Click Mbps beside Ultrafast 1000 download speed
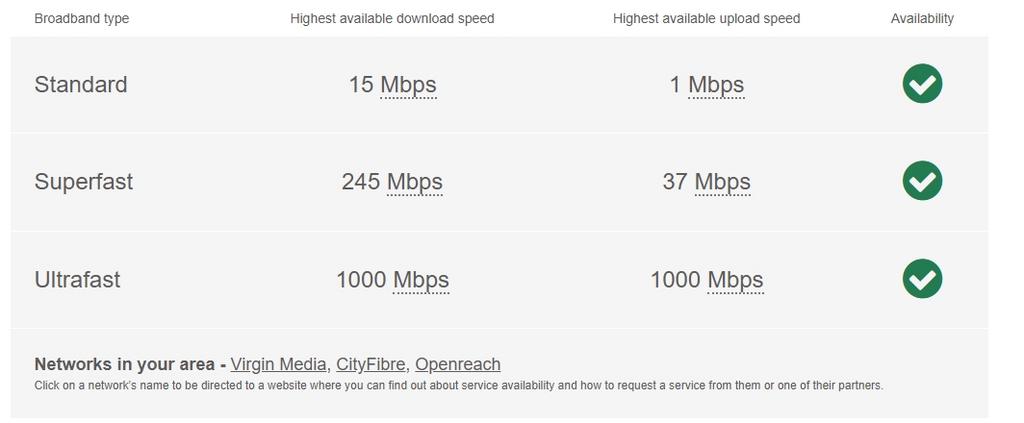 click(421, 280)
